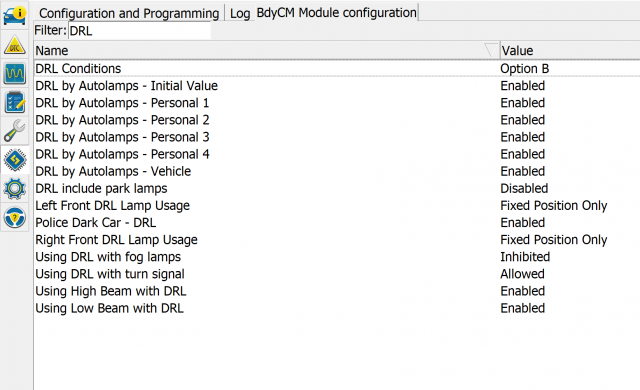
Task: Open the checklist tests icon
Action: click(x=15, y=102)
